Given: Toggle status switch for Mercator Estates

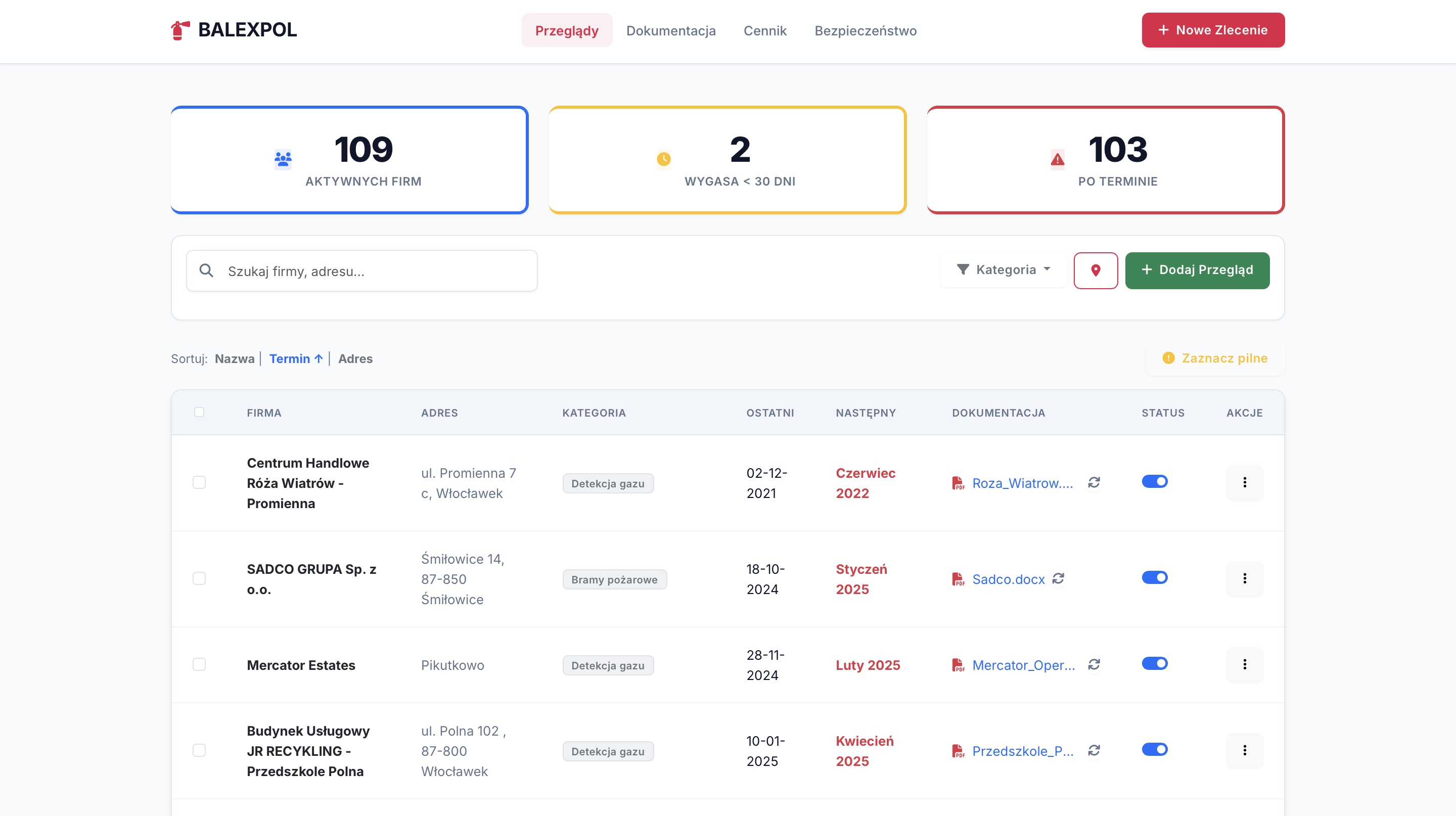Looking at the screenshot, I should tap(1154, 663).
